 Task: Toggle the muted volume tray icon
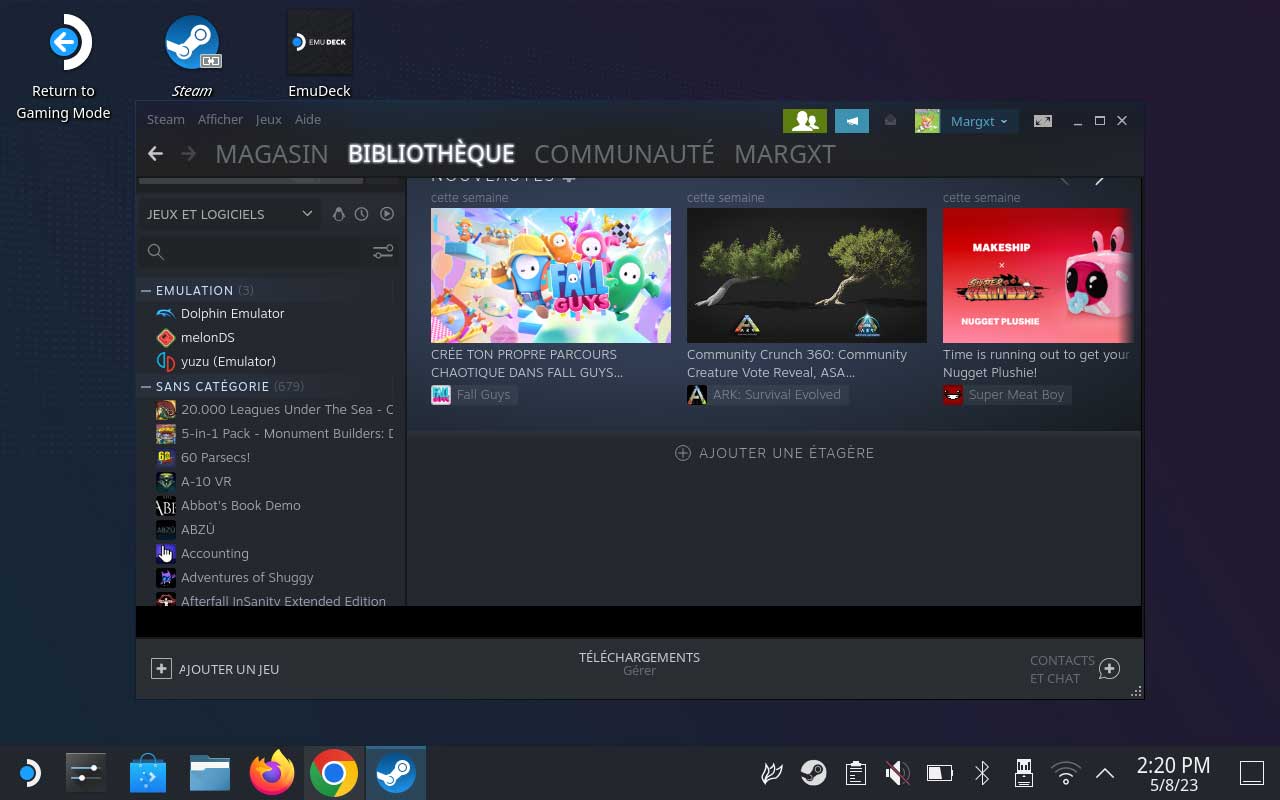tap(897, 773)
